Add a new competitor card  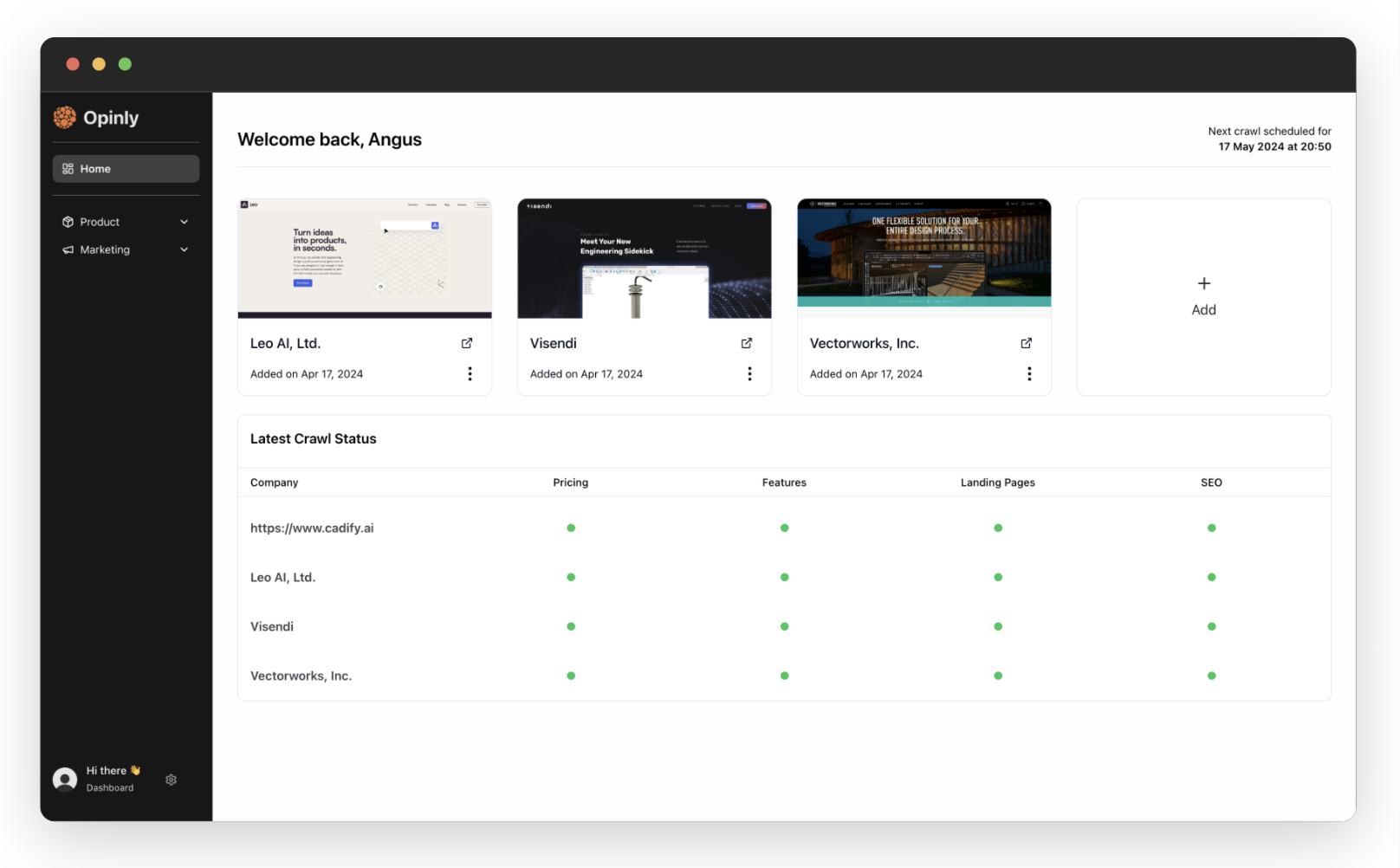click(1203, 297)
